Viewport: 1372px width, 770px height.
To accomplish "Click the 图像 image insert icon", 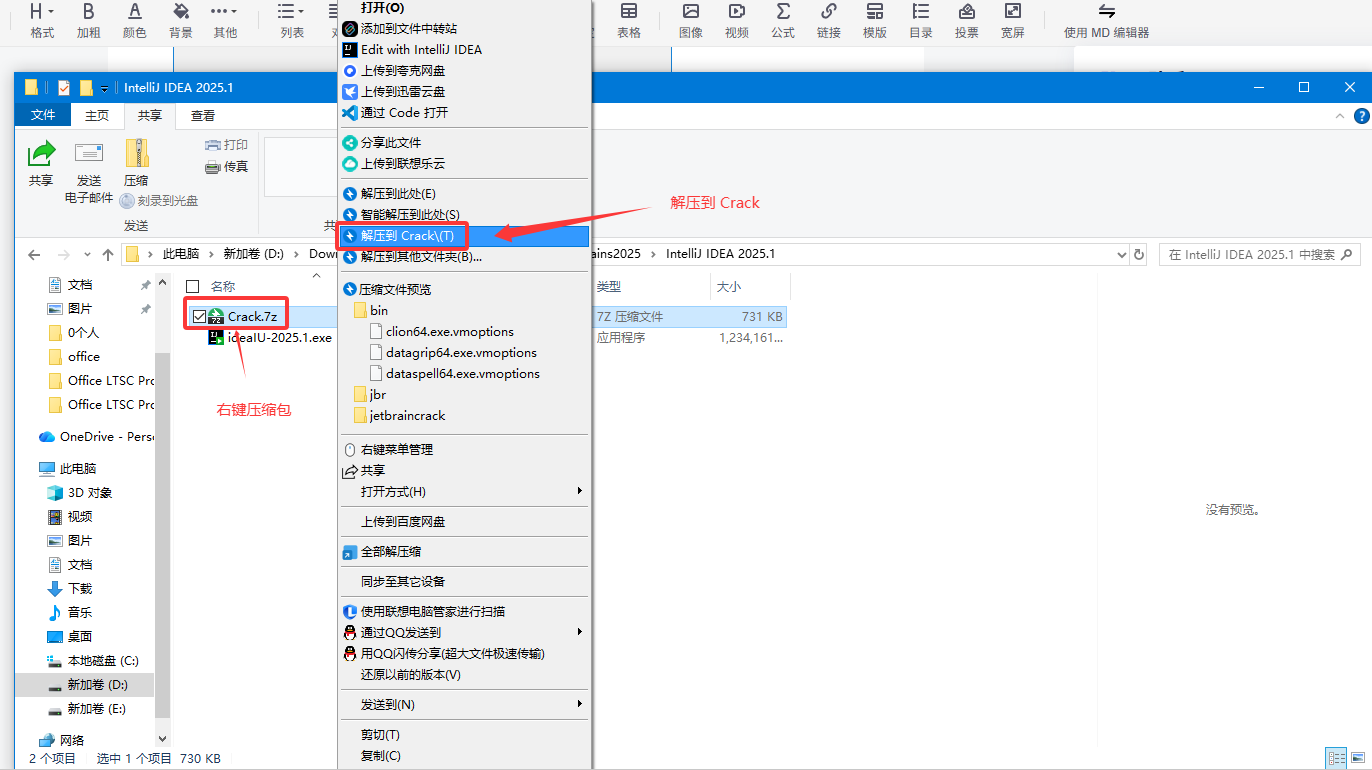I will coord(691,12).
